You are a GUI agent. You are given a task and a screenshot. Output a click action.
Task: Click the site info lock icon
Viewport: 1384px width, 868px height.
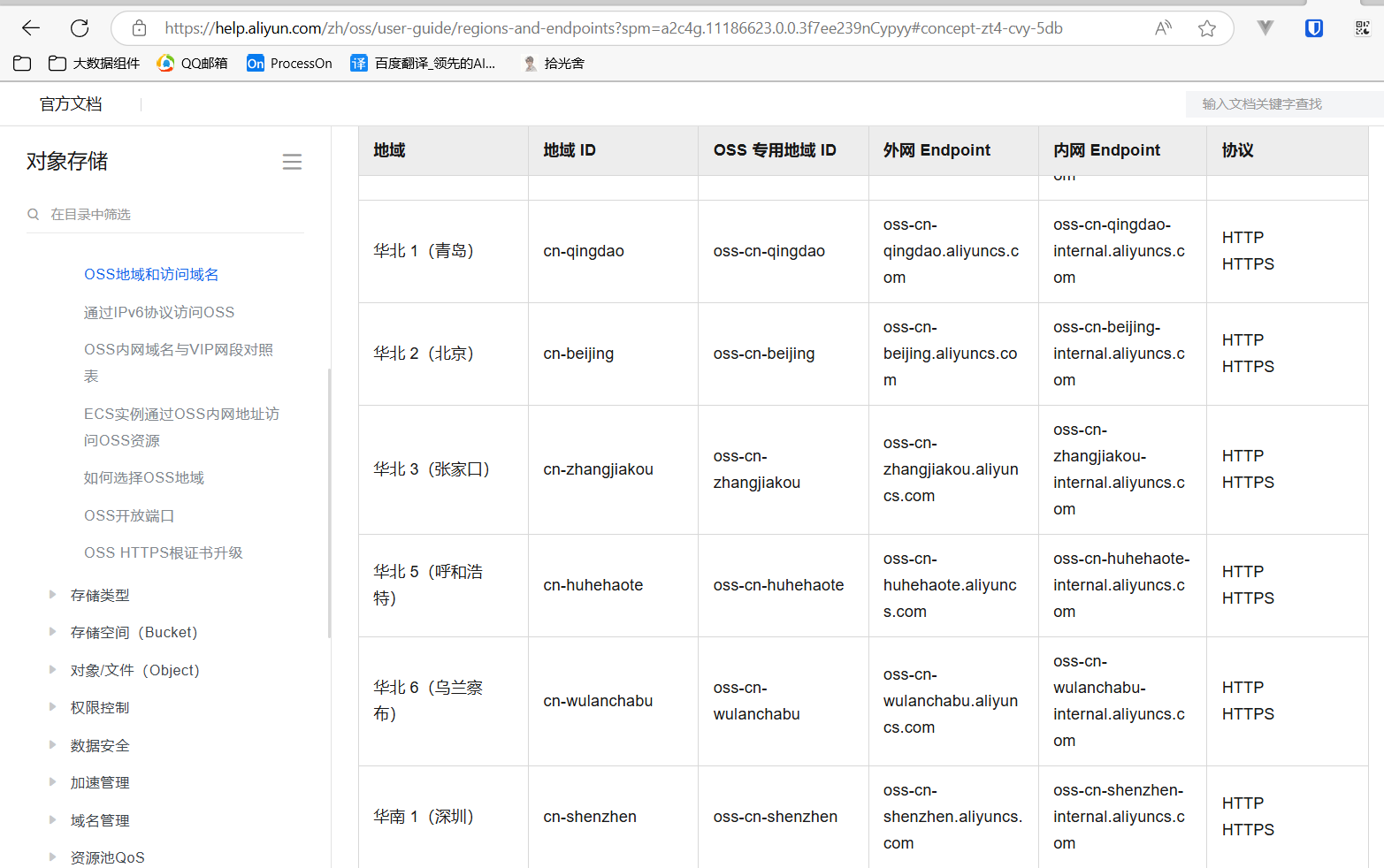pos(139,28)
